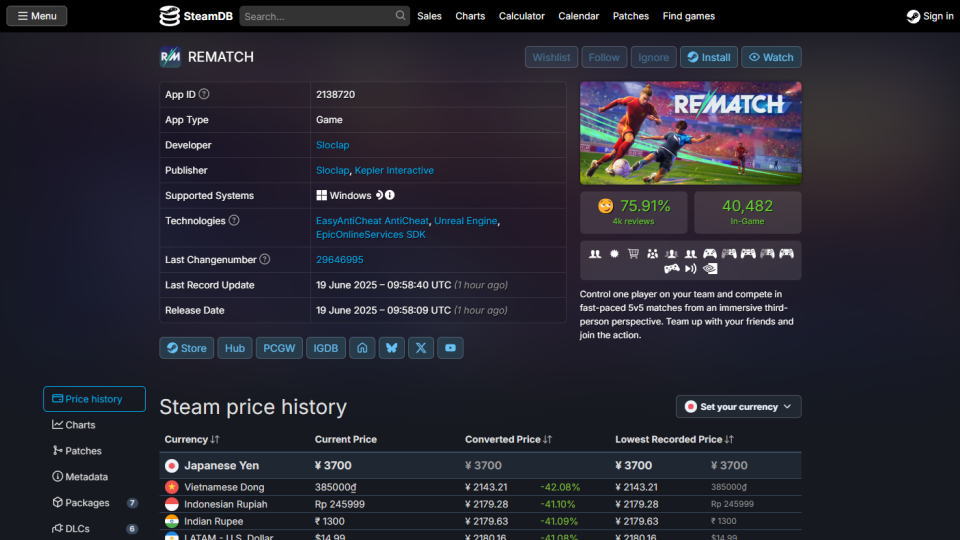Image resolution: width=960 pixels, height=540 pixels.
Task: Open the PCGW link button
Action: [x=279, y=348]
